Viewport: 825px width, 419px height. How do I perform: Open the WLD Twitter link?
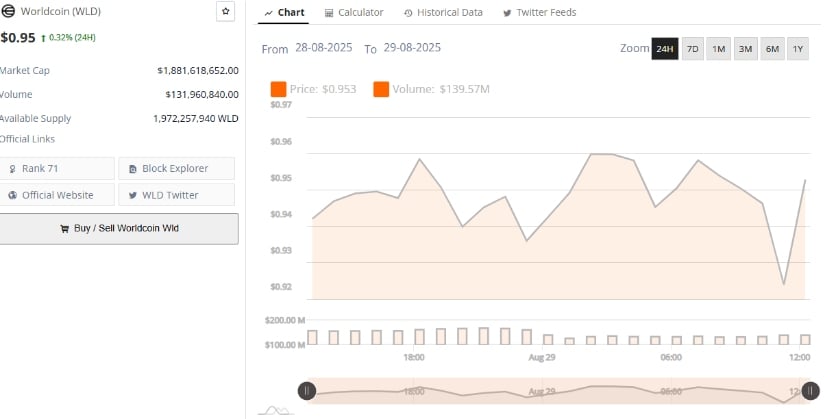coord(176,195)
